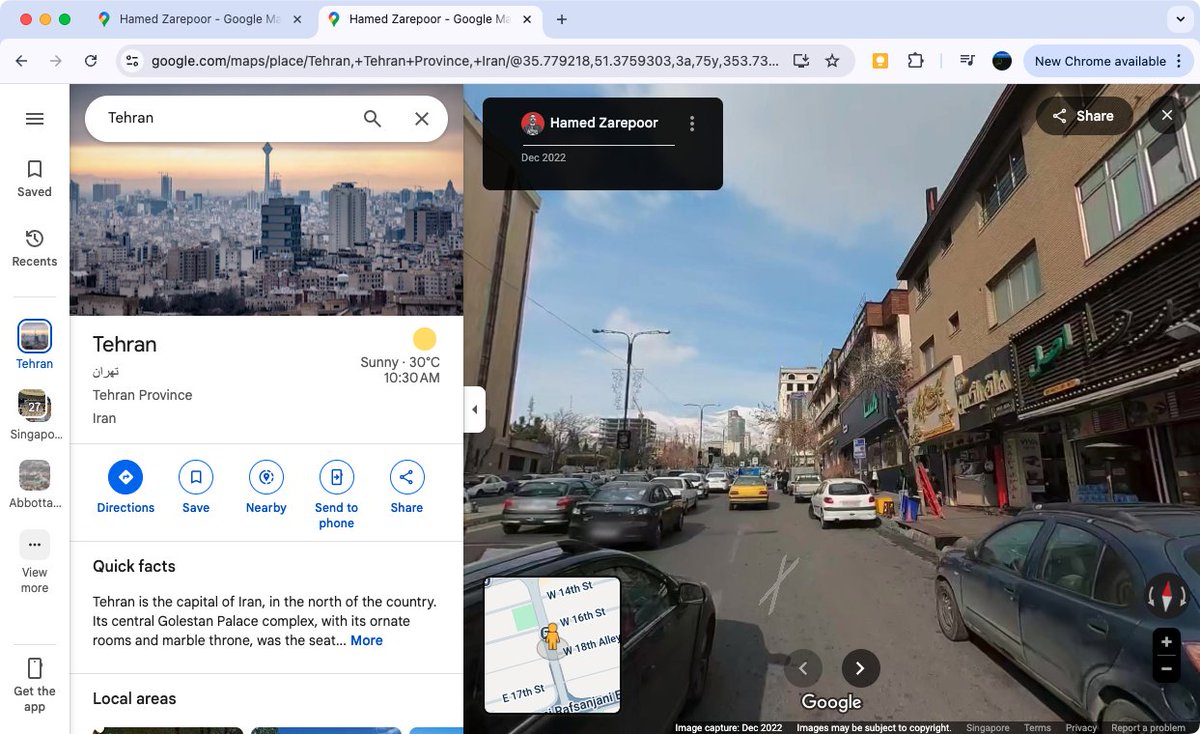This screenshot has height=734, width=1200.
Task: Click the search magnifier icon
Action: 372,119
